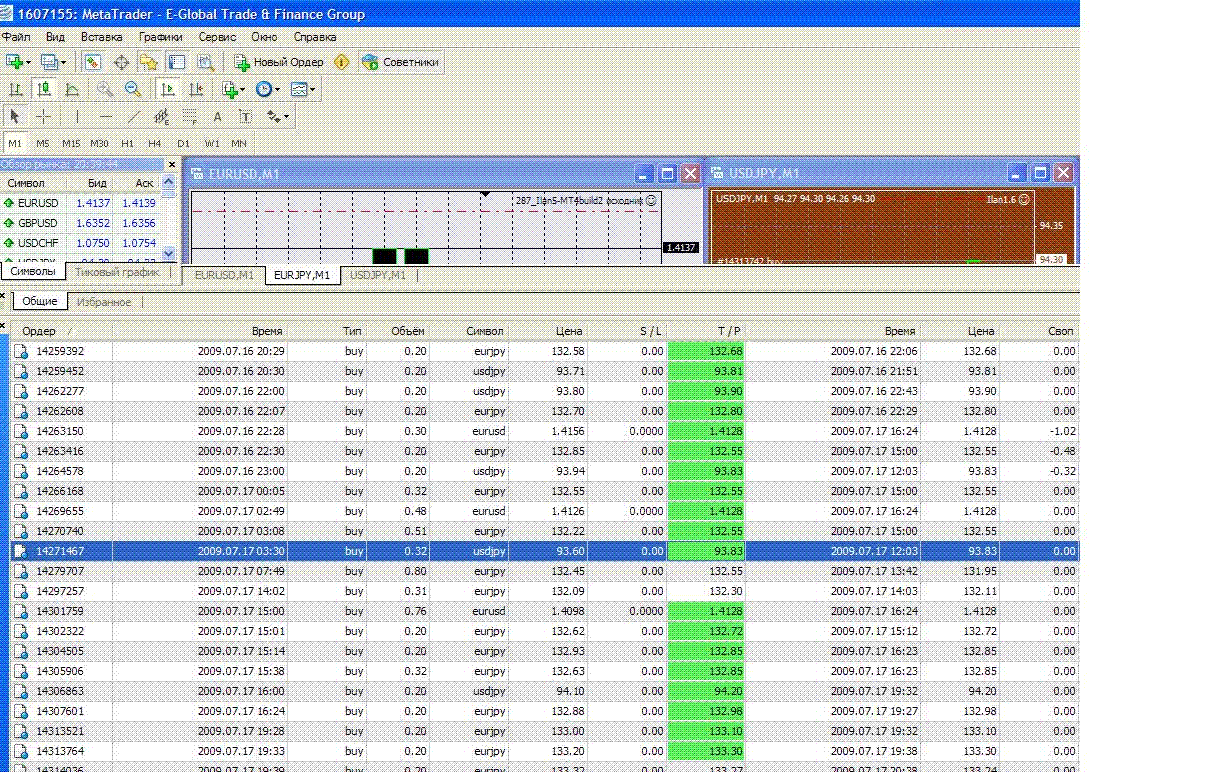Open the Terminal panel icon
This screenshot has width=1229, height=772.
(x=176, y=62)
